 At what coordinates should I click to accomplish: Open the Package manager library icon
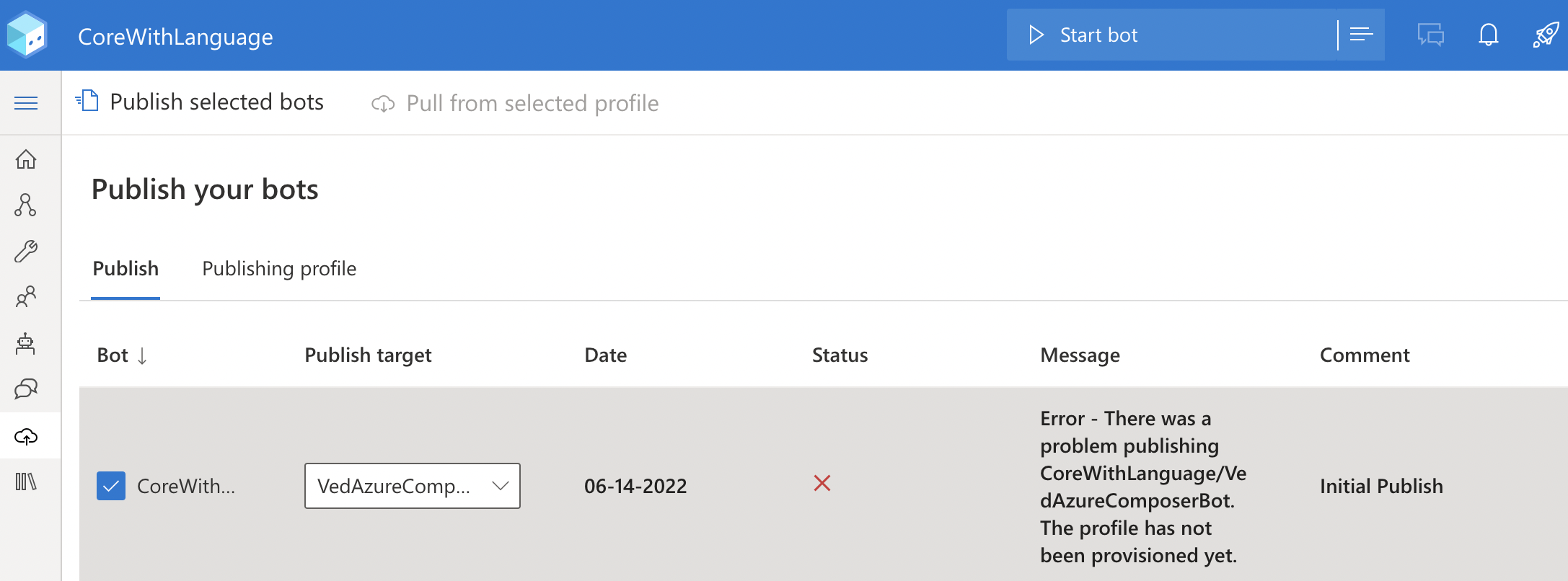(26, 482)
